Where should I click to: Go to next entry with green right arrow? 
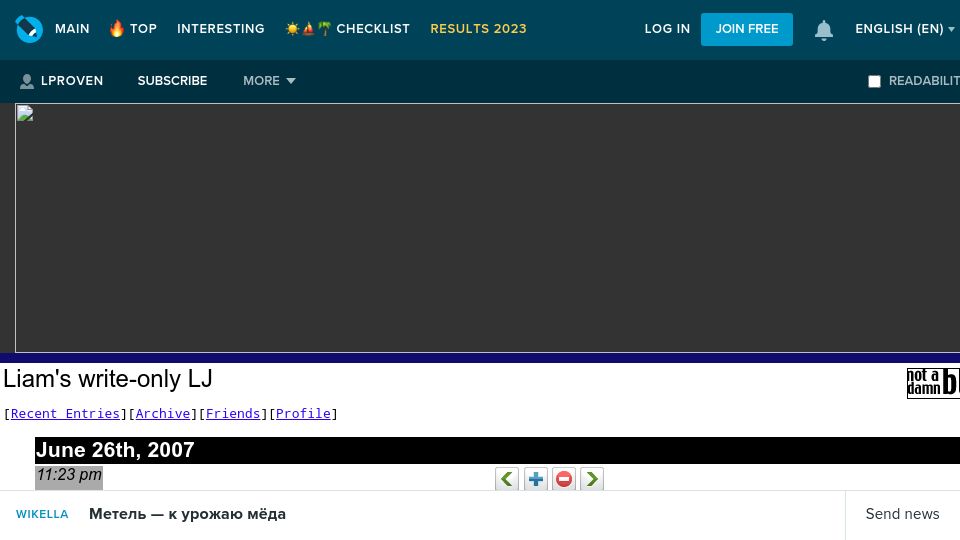click(x=592, y=479)
